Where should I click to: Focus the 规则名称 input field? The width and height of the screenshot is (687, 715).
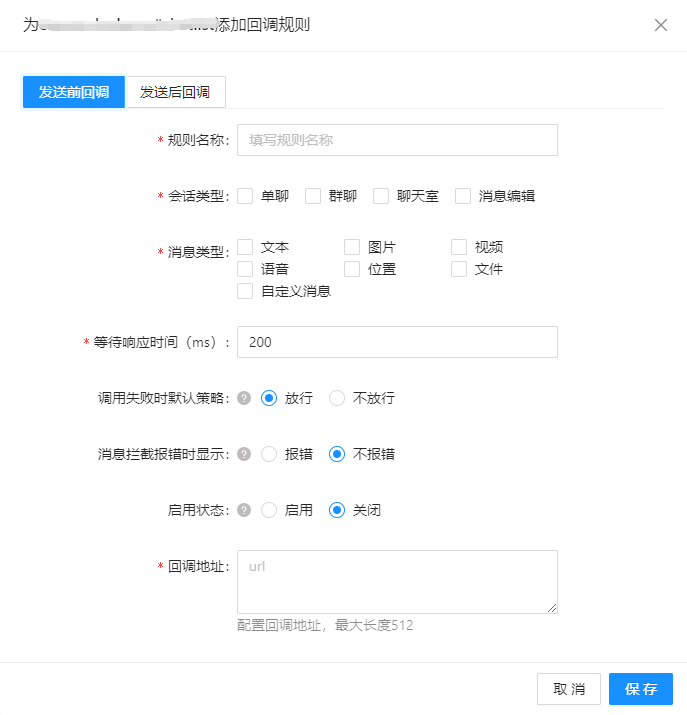(x=396, y=140)
